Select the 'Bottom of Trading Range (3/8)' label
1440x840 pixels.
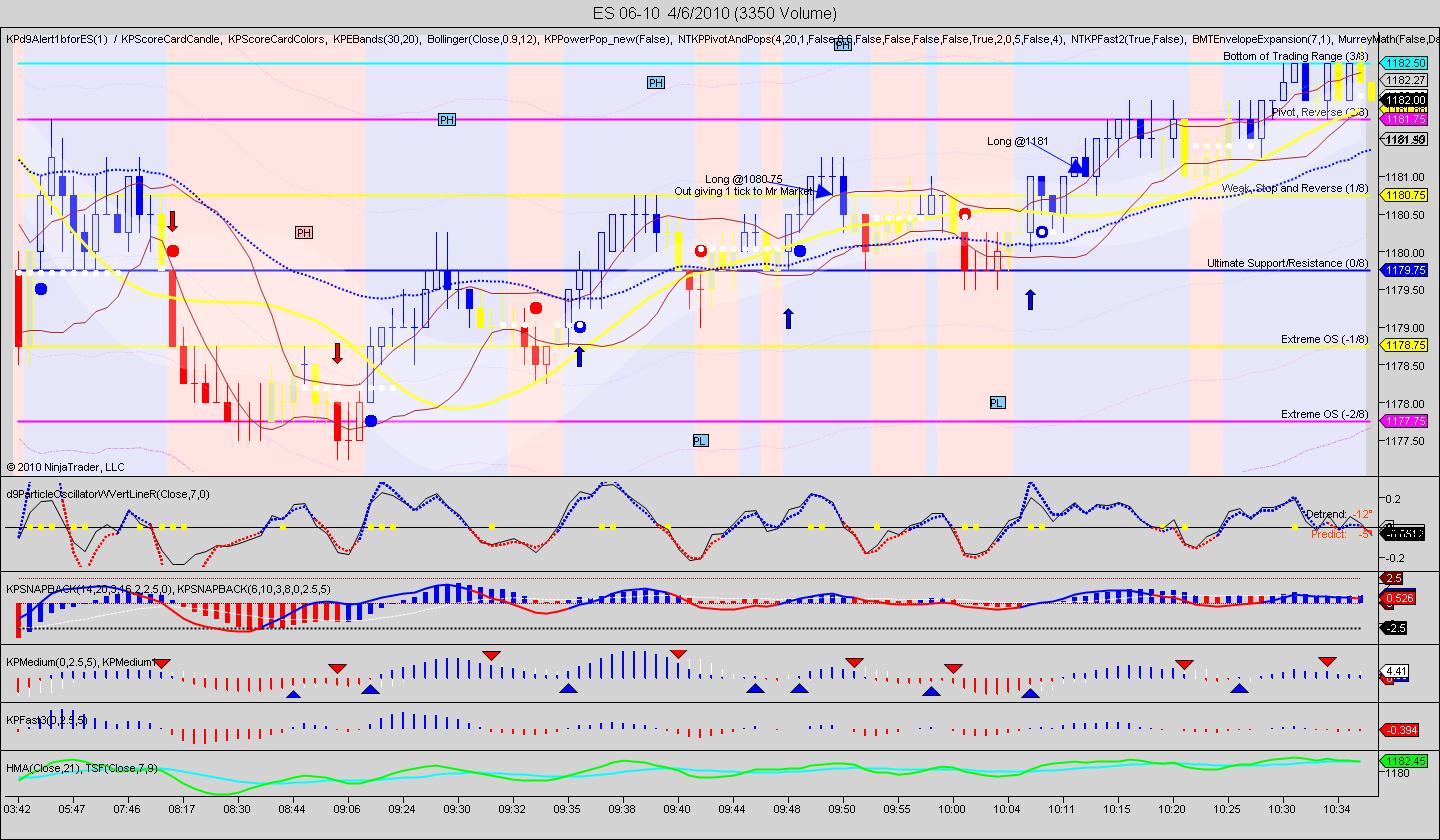(x=1295, y=56)
